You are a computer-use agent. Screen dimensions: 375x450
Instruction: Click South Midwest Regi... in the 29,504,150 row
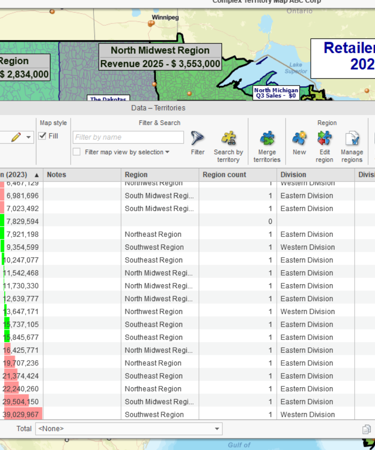tap(159, 402)
